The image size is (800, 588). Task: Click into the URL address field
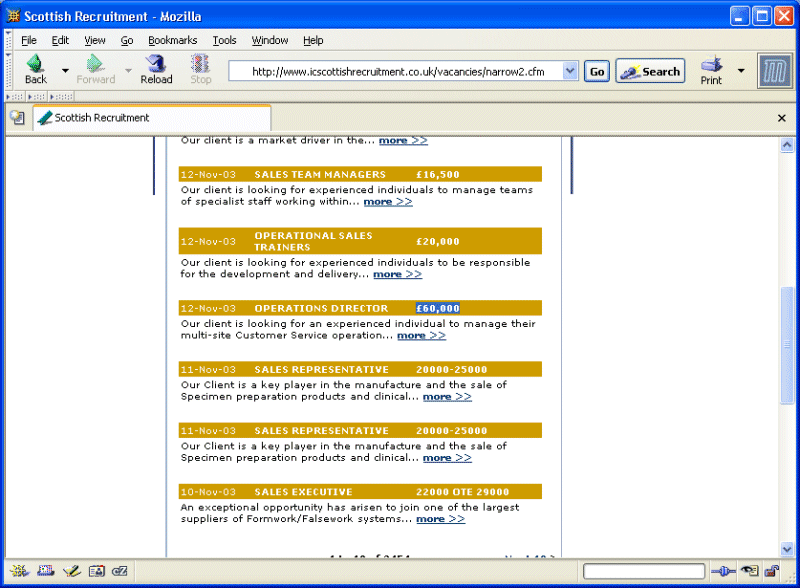click(396, 71)
